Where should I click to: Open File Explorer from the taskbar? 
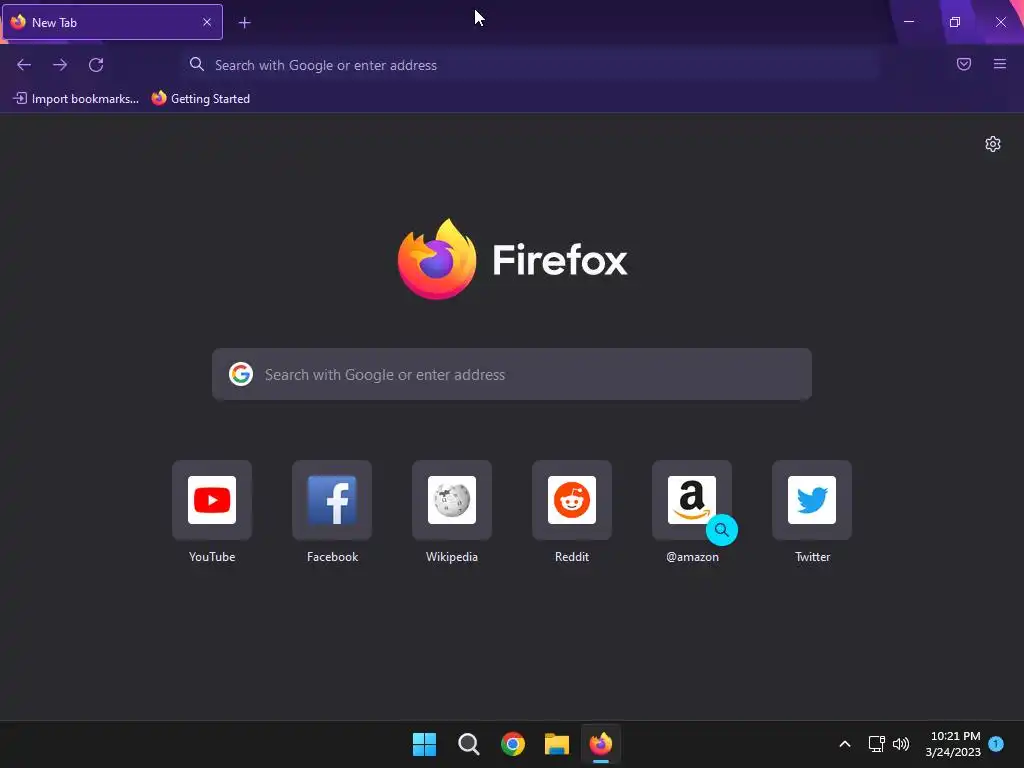coord(557,744)
